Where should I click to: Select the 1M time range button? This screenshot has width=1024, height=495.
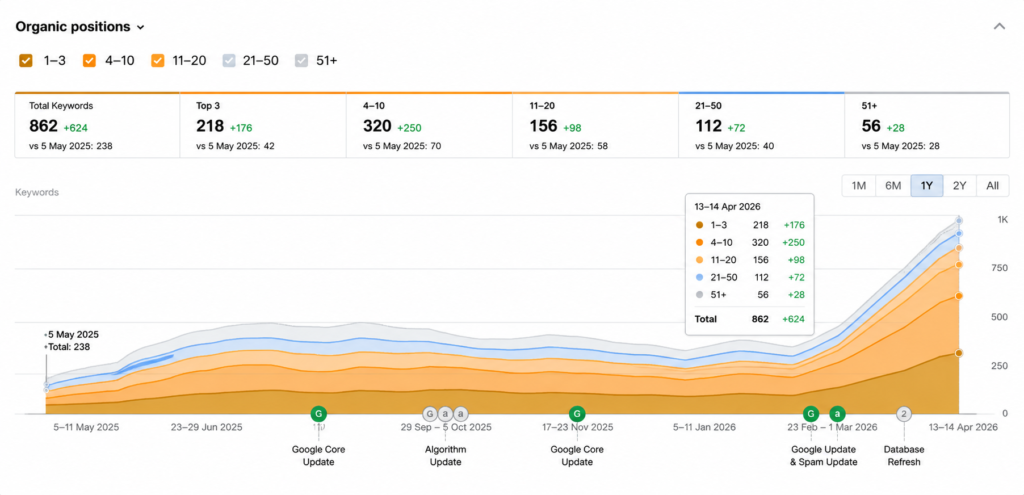click(x=859, y=185)
